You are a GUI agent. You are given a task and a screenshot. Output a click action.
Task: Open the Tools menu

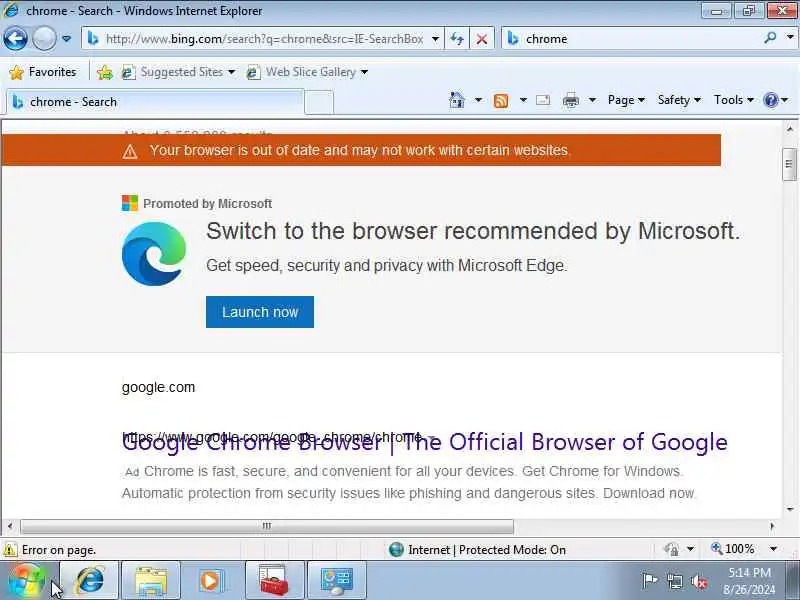tap(733, 100)
